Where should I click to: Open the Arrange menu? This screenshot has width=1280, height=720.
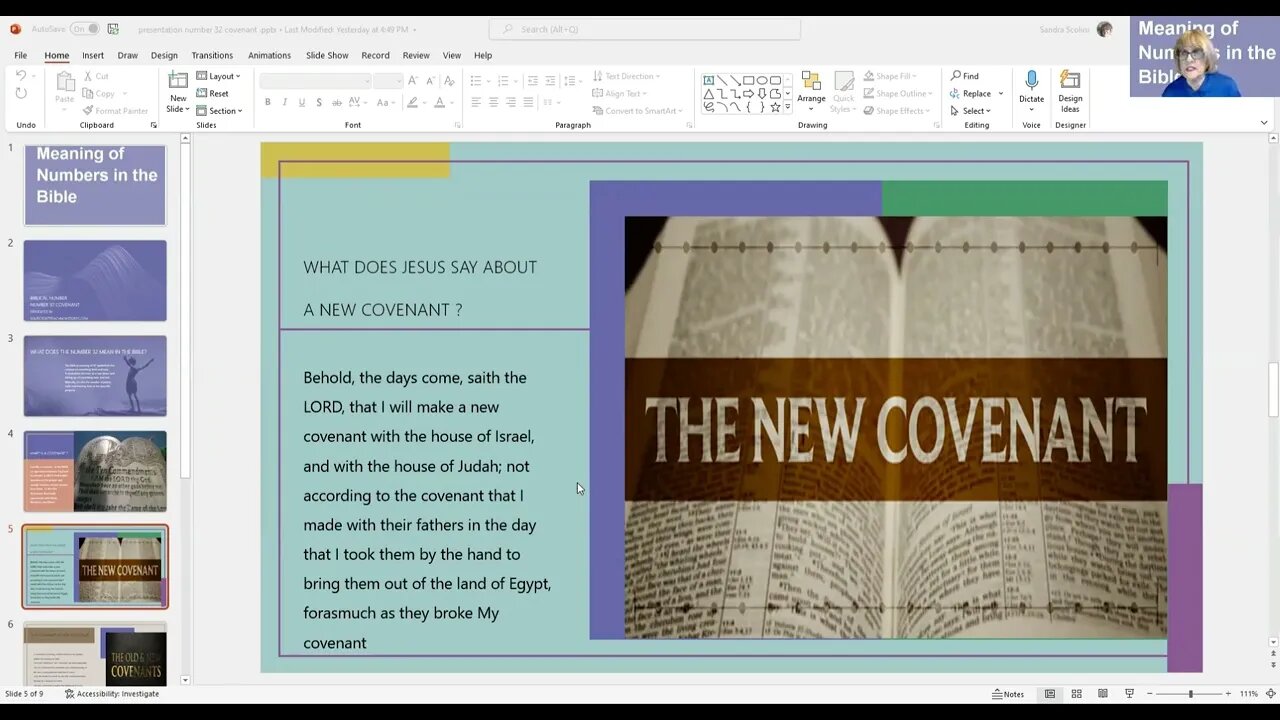(811, 91)
